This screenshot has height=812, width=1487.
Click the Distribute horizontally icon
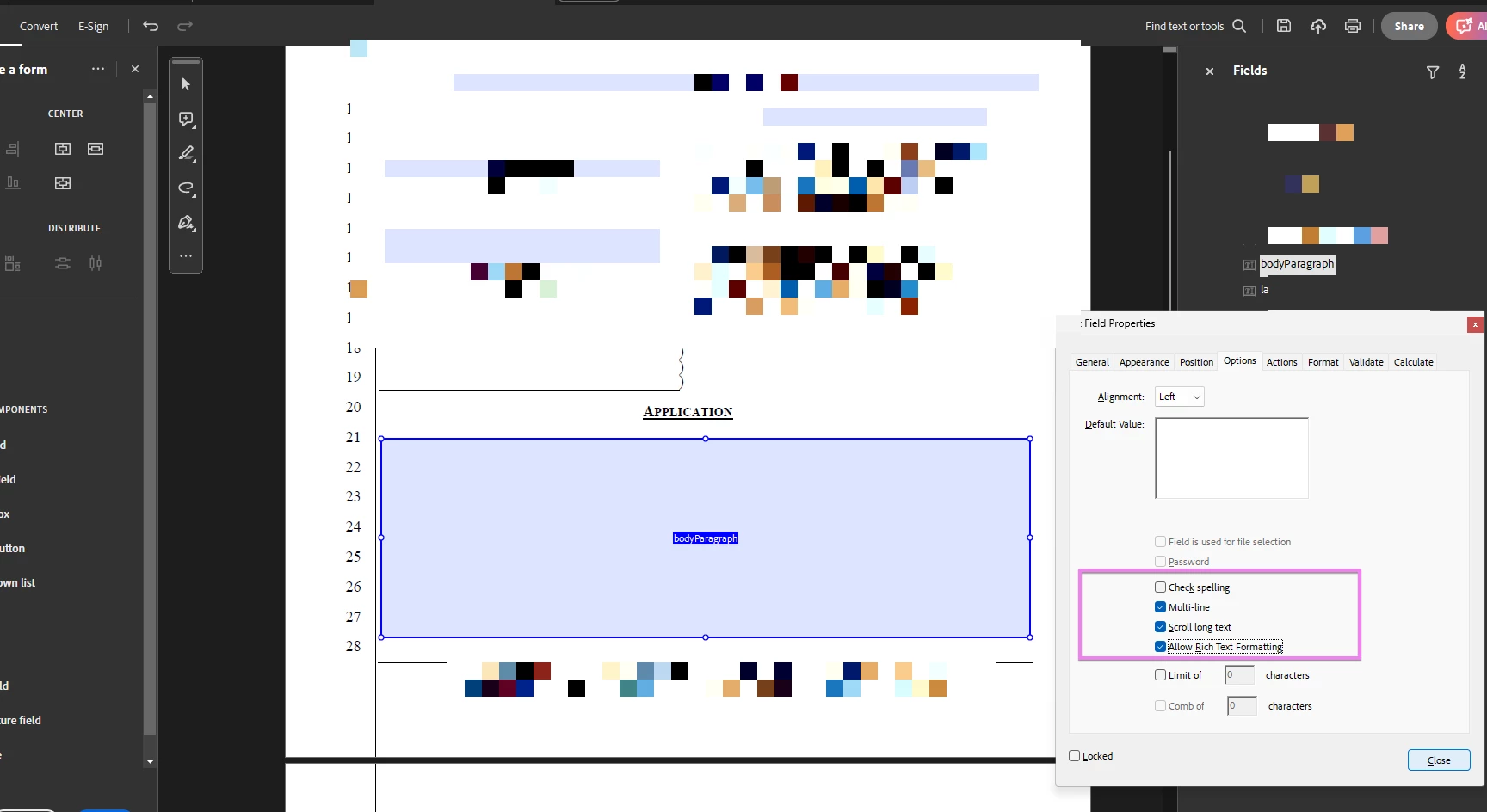click(x=96, y=263)
